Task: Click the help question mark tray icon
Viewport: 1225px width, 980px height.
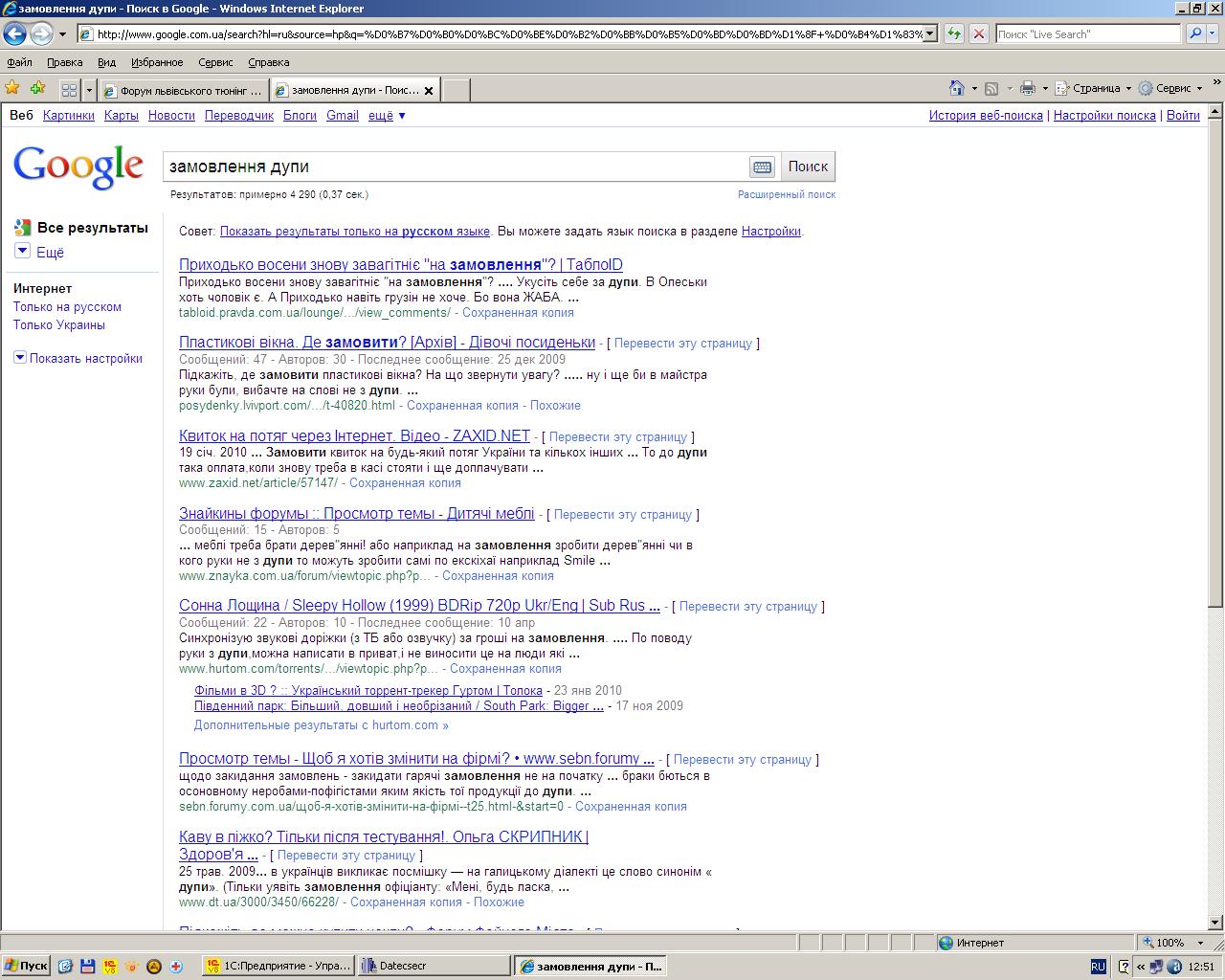Action: point(1124,967)
